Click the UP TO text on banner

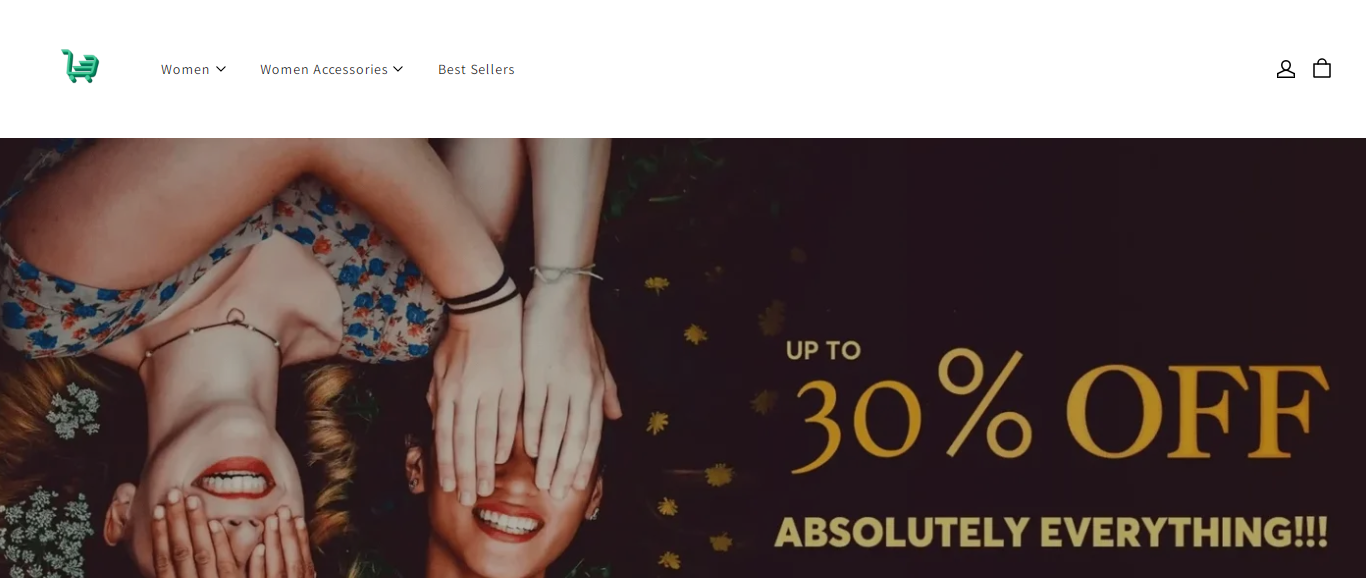[x=823, y=350]
